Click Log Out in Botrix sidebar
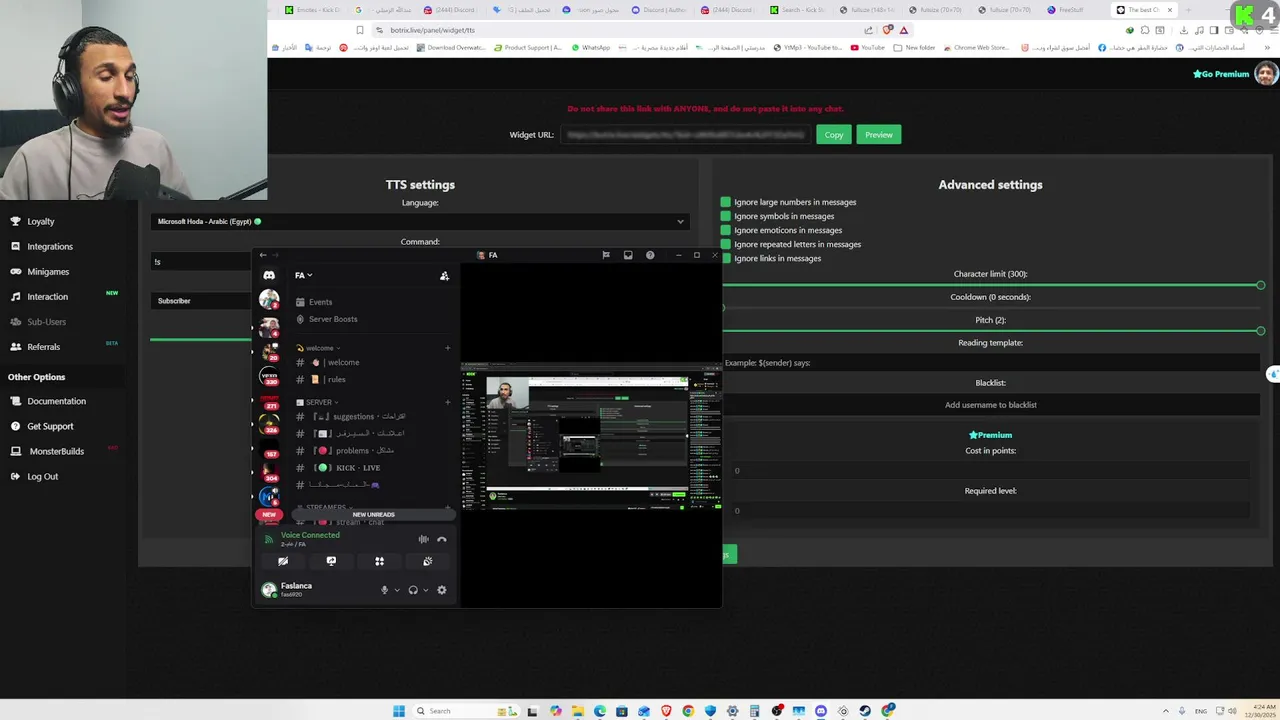The width and height of the screenshot is (1280, 720). tap(42, 476)
